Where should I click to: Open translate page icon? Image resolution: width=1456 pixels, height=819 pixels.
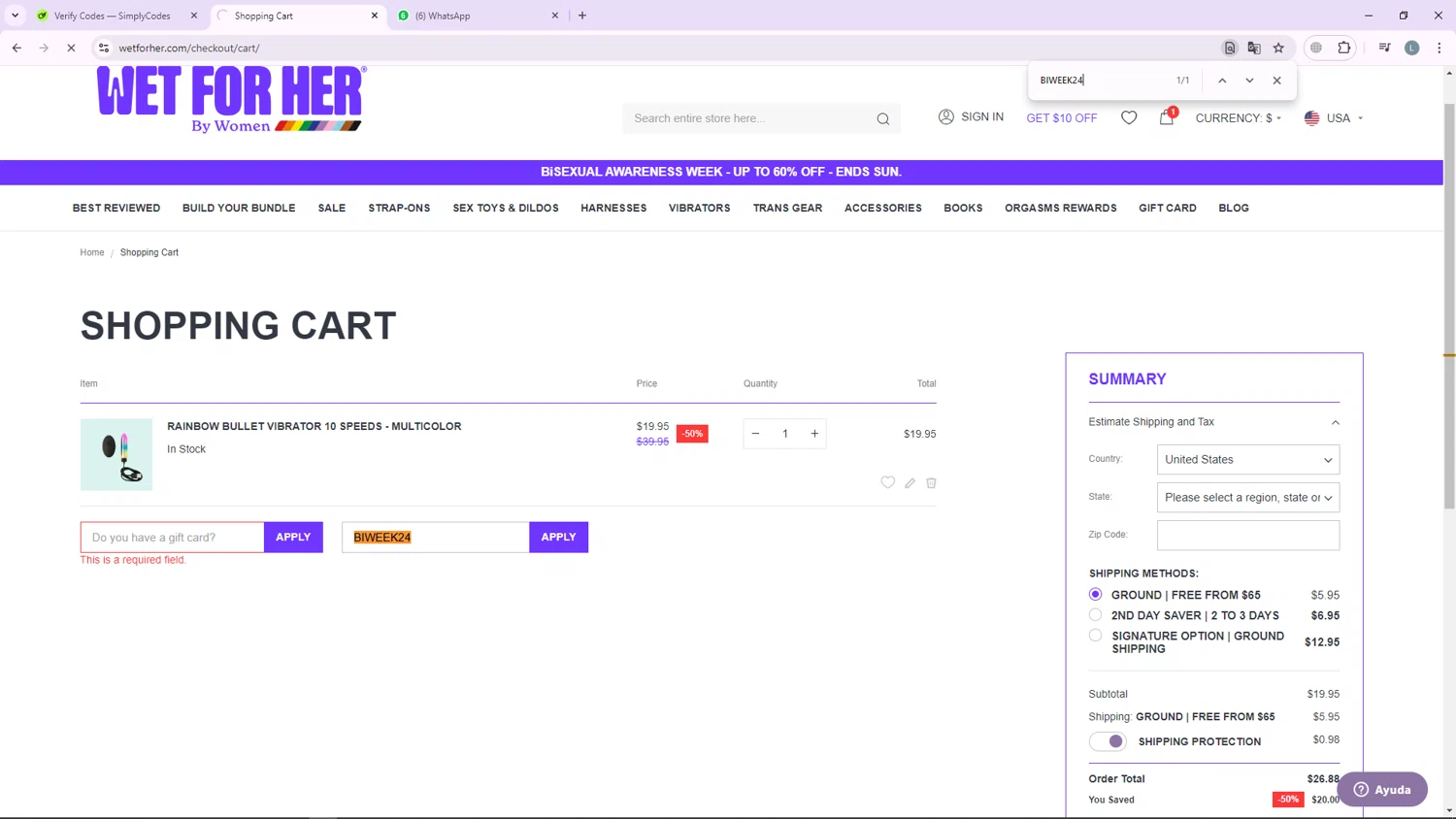[x=1254, y=48]
